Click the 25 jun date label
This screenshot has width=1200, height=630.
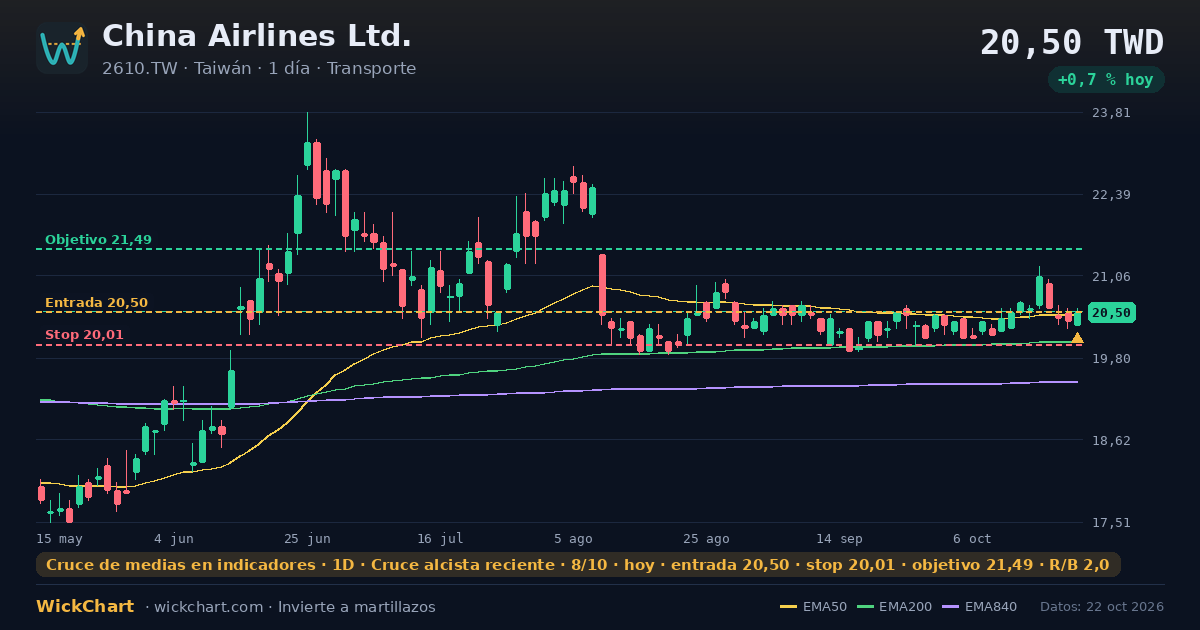307,538
